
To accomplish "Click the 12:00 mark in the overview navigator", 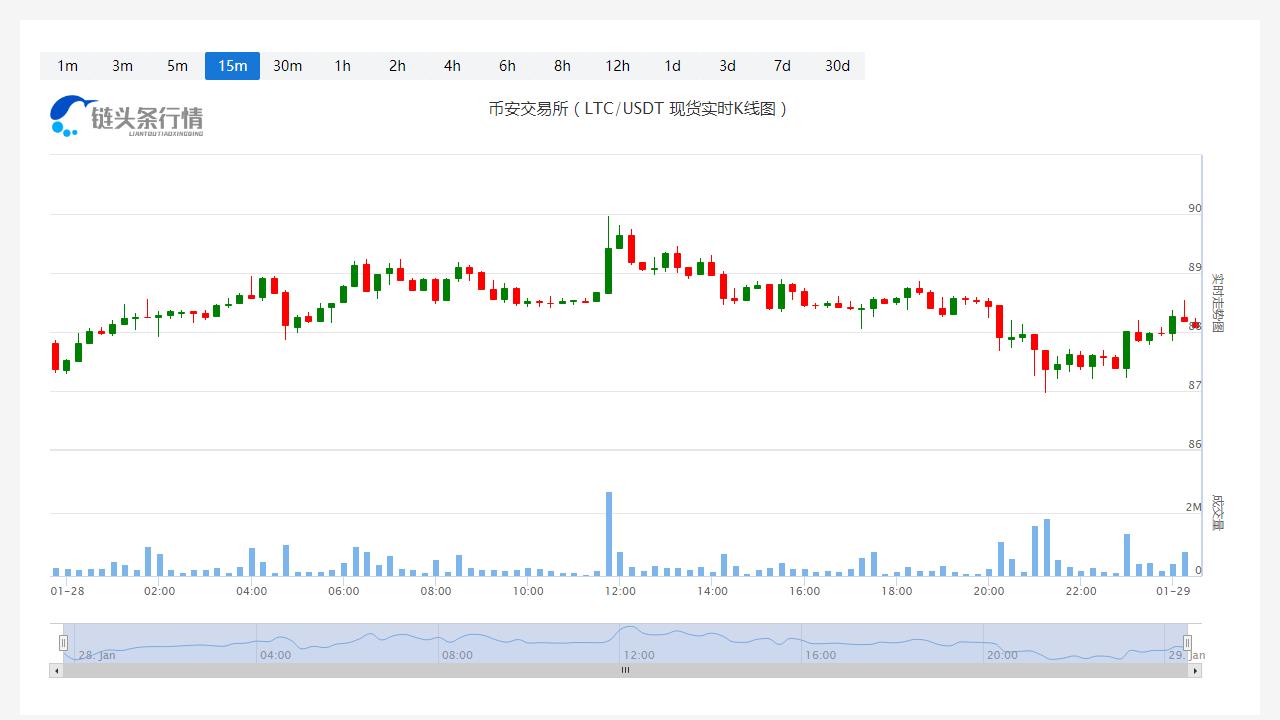I will pyautogui.click(x=638, y=655).
